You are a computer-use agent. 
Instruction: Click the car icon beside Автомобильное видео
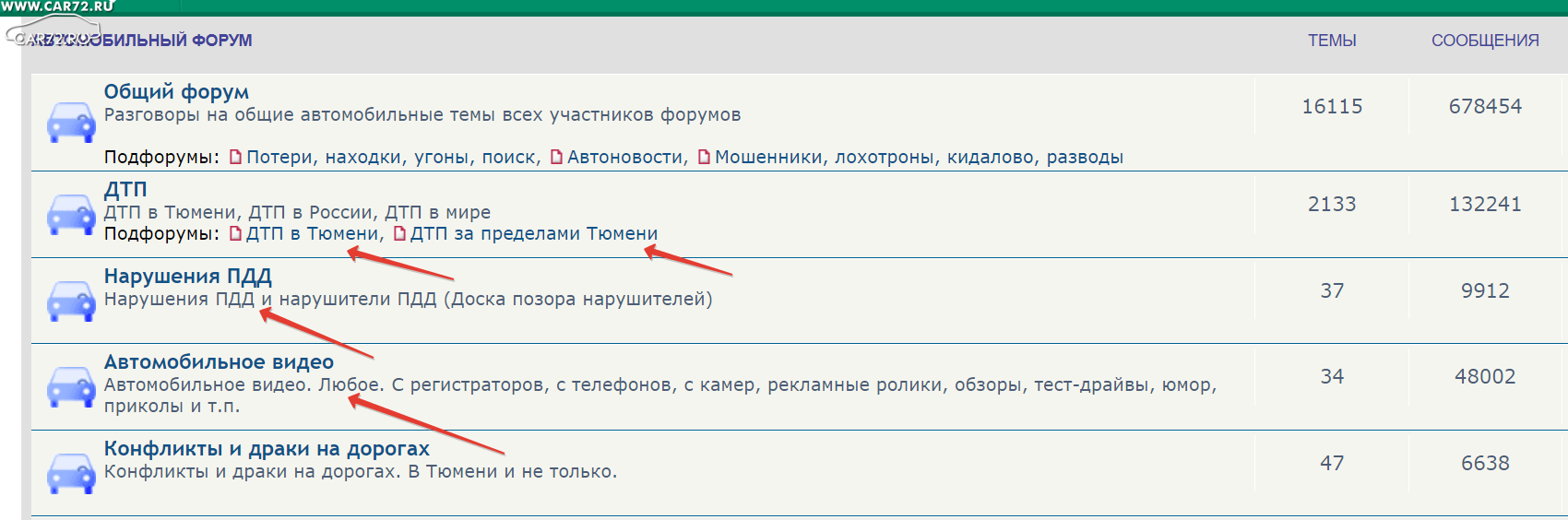71,386
